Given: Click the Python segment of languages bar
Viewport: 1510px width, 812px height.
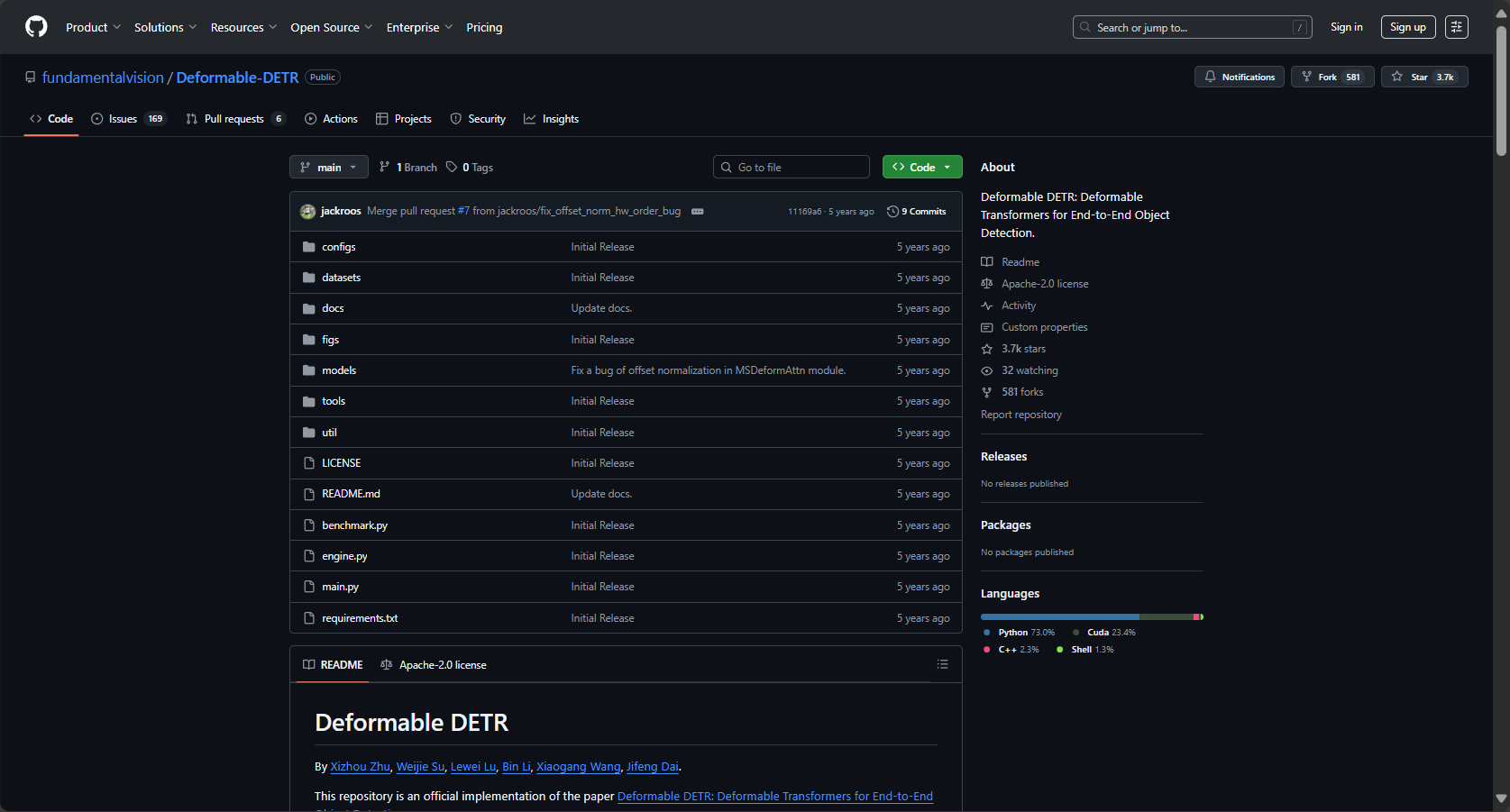Looking at the screenshot, I should (x=1060, y=616).
